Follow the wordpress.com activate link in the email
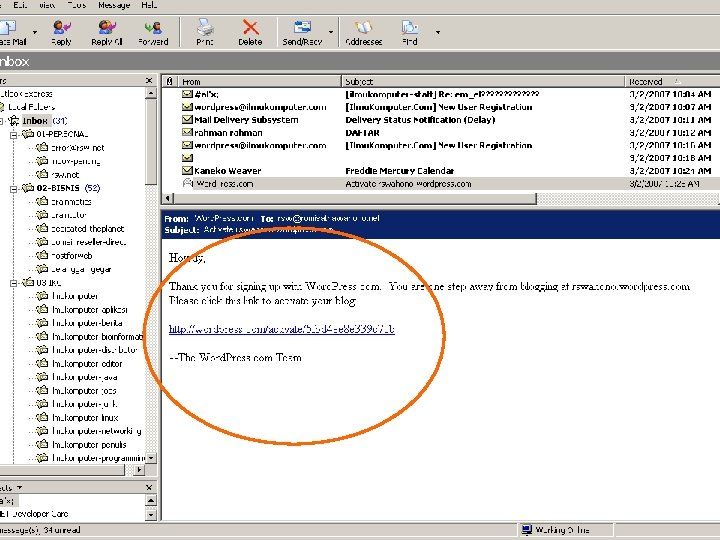The image size is (720, 540). click(281, 329)
